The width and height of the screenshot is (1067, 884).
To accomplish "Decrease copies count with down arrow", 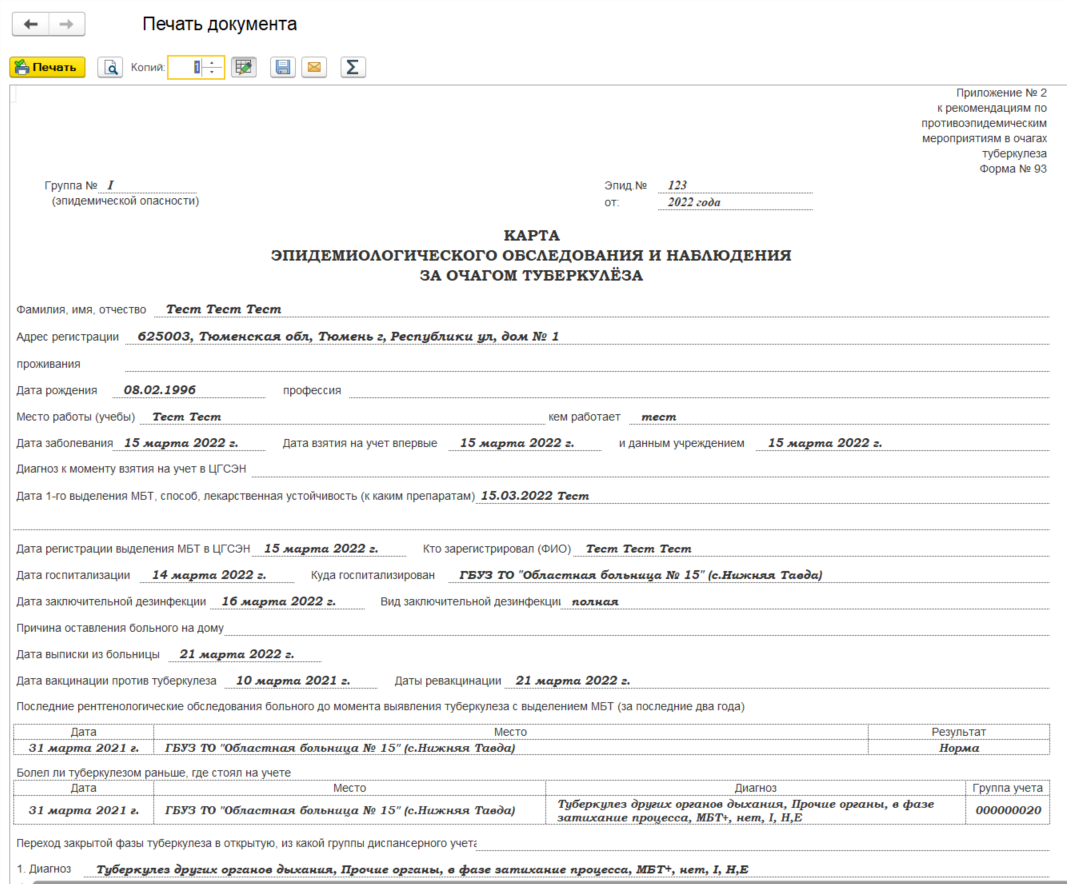I will tap(214, 72).
